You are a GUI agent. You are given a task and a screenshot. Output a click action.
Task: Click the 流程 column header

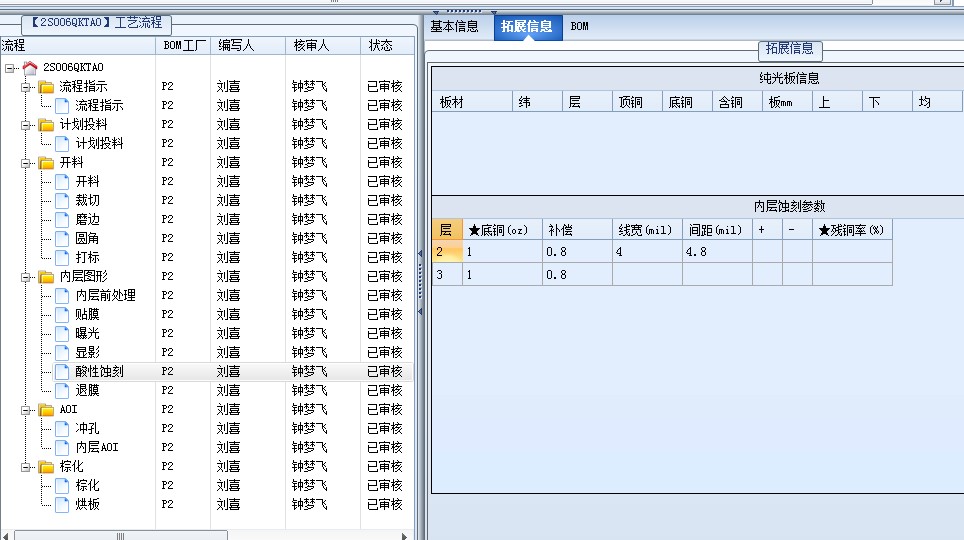pyautogui.click(x=77, y=46)
